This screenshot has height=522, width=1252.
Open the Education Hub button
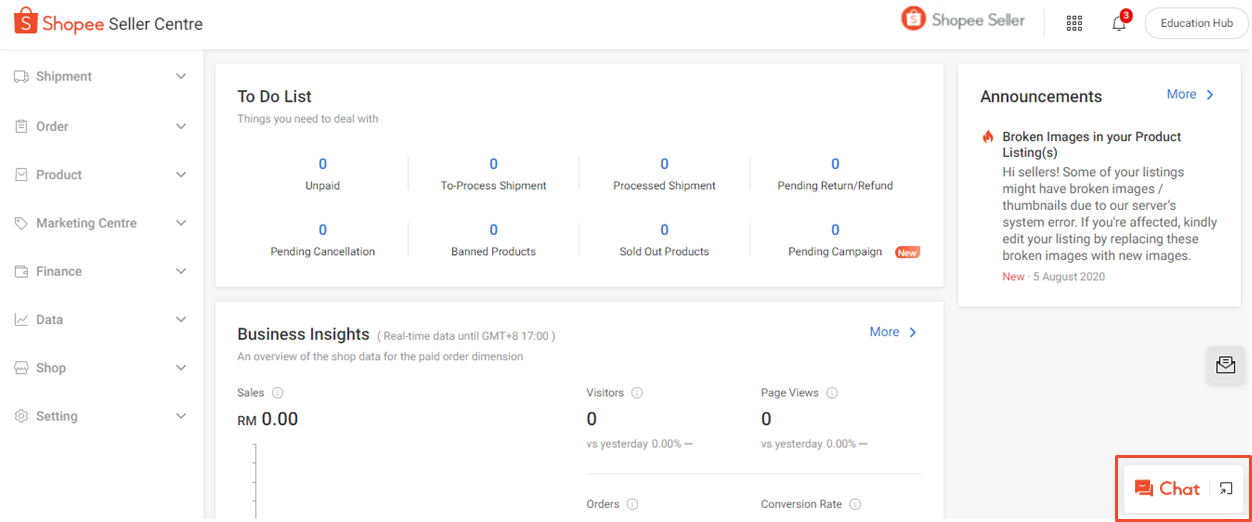coord(1196,23)
